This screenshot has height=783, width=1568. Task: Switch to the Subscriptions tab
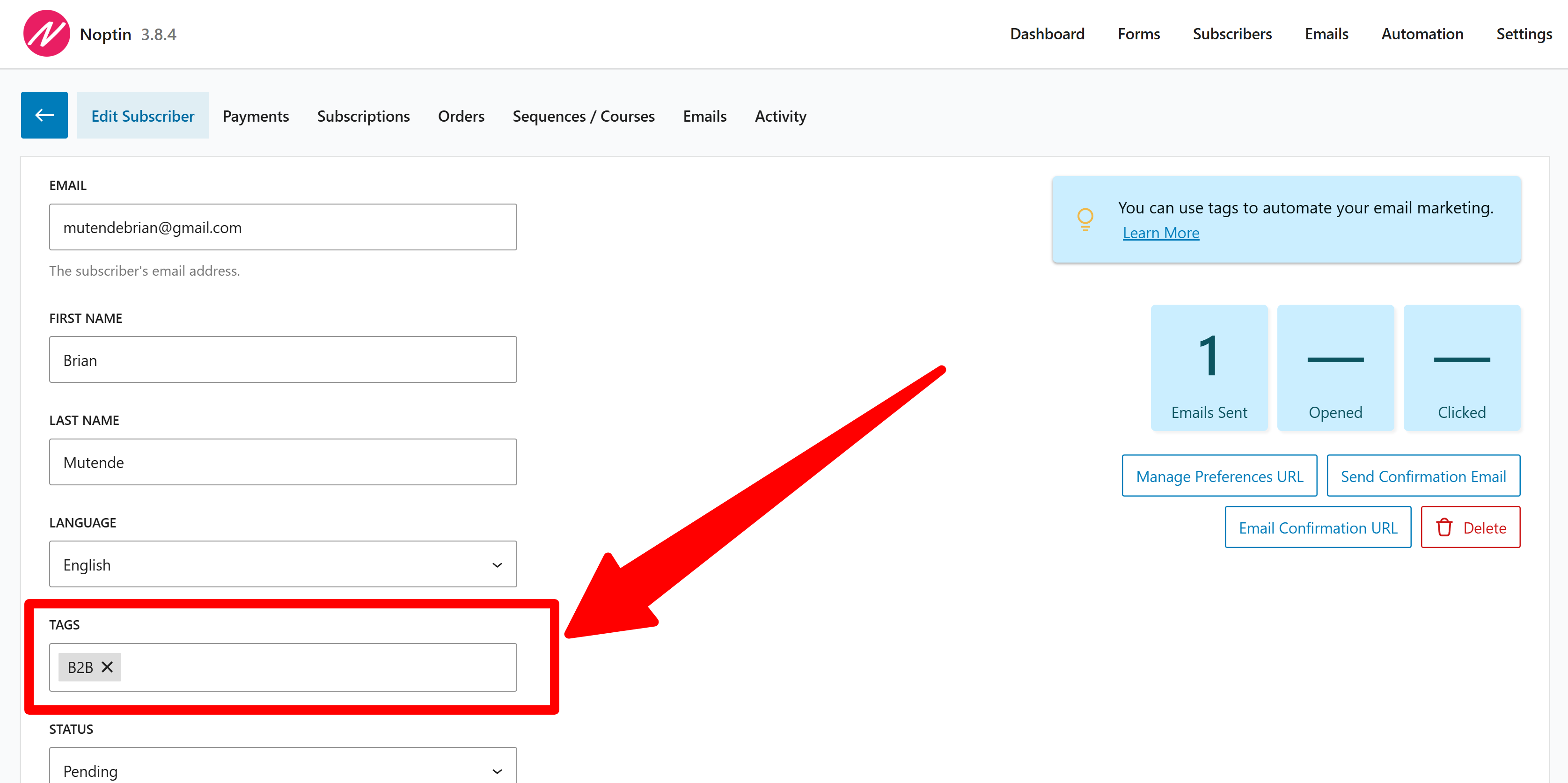[363, 116]
